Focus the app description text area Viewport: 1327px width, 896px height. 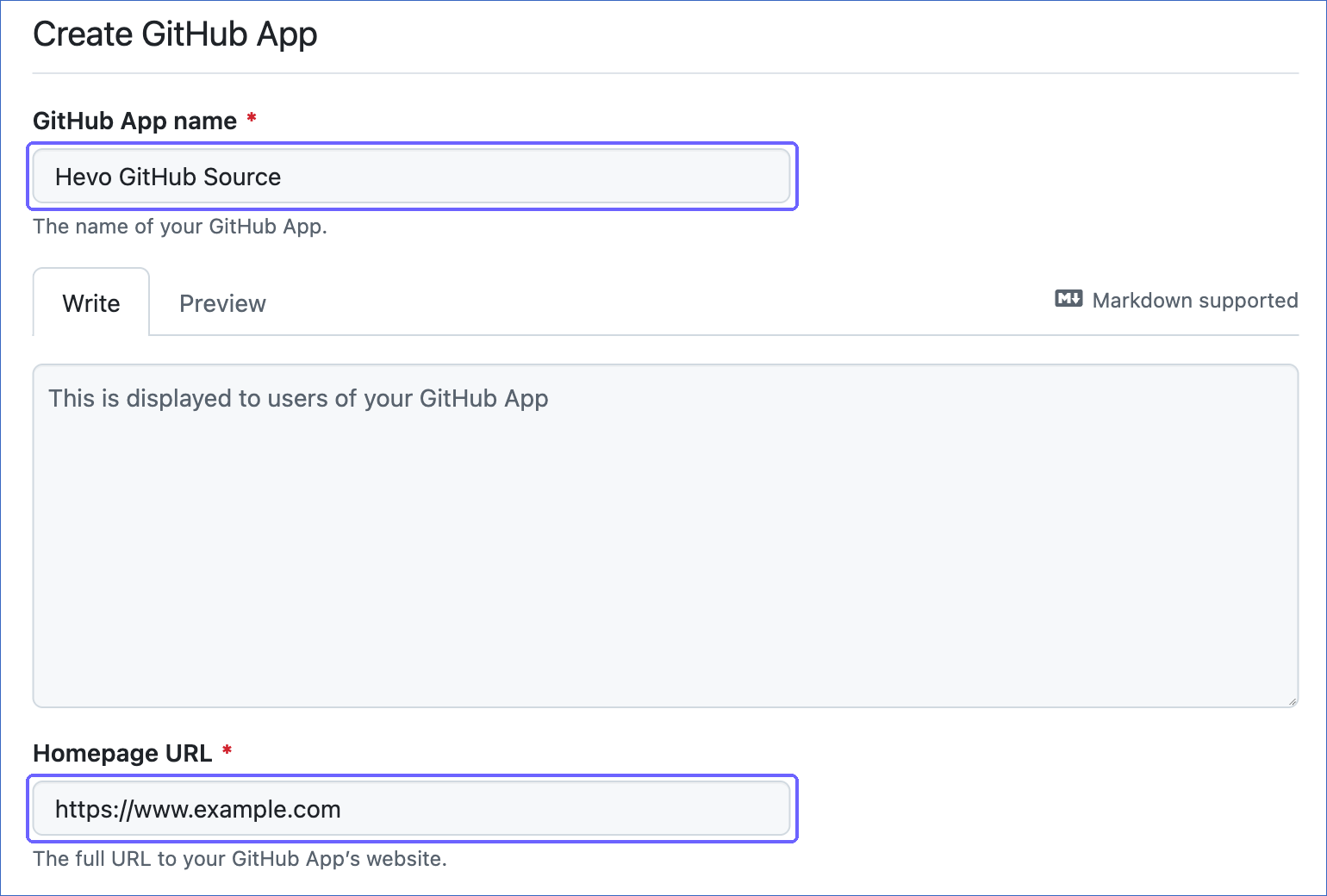pos(665,536)
